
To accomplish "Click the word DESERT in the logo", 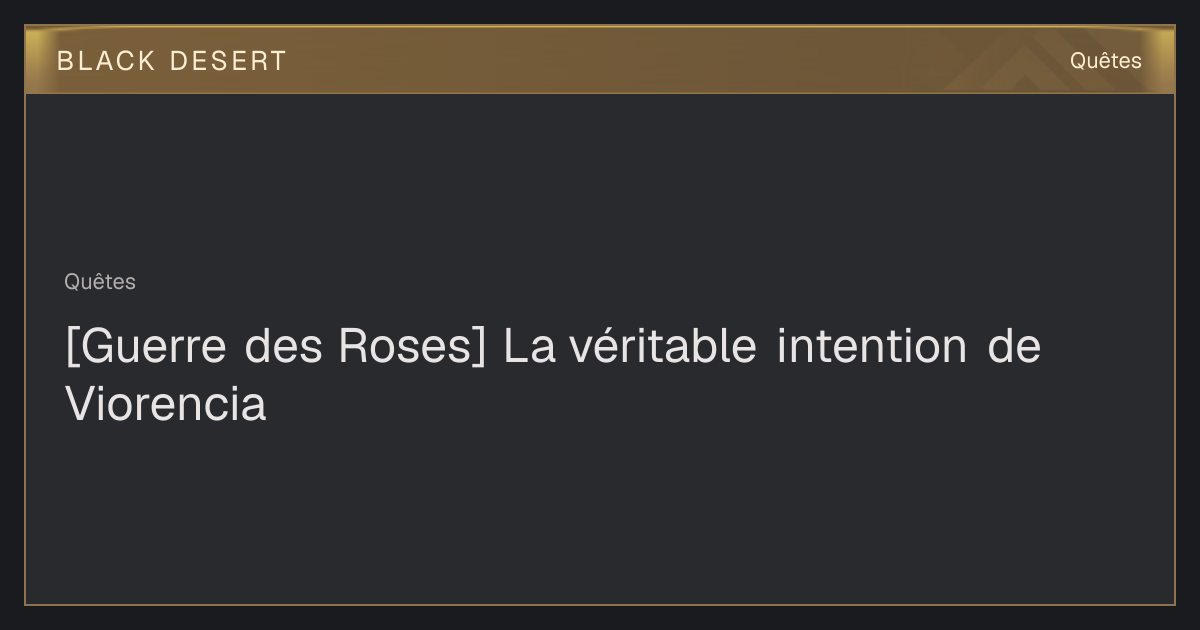I will [228, 61].
